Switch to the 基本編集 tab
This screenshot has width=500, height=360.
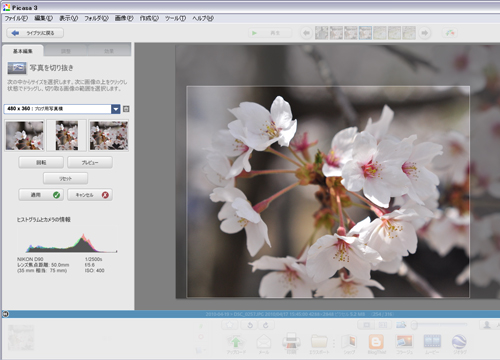coord(23,51)
